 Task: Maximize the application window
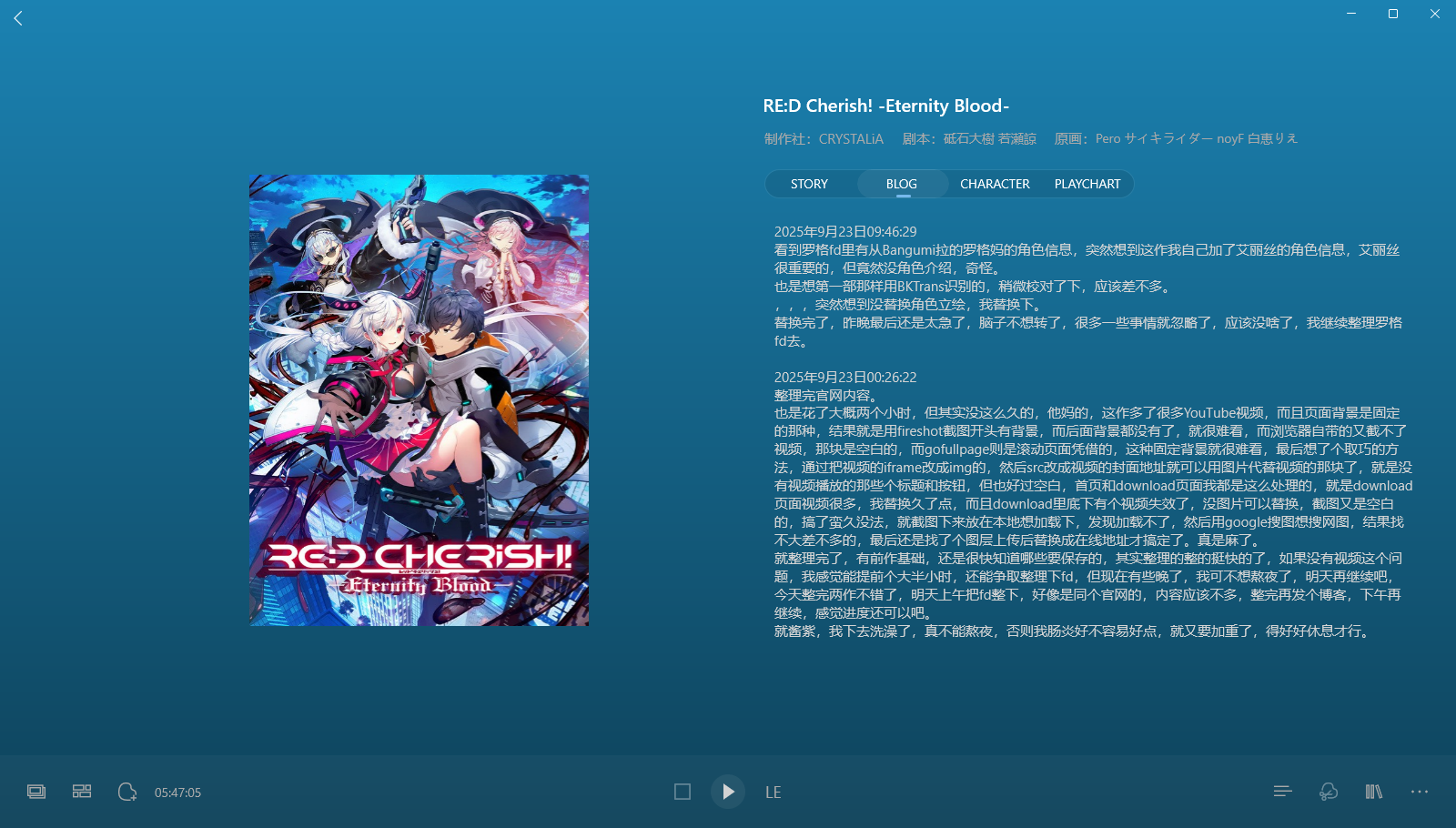1393,14
